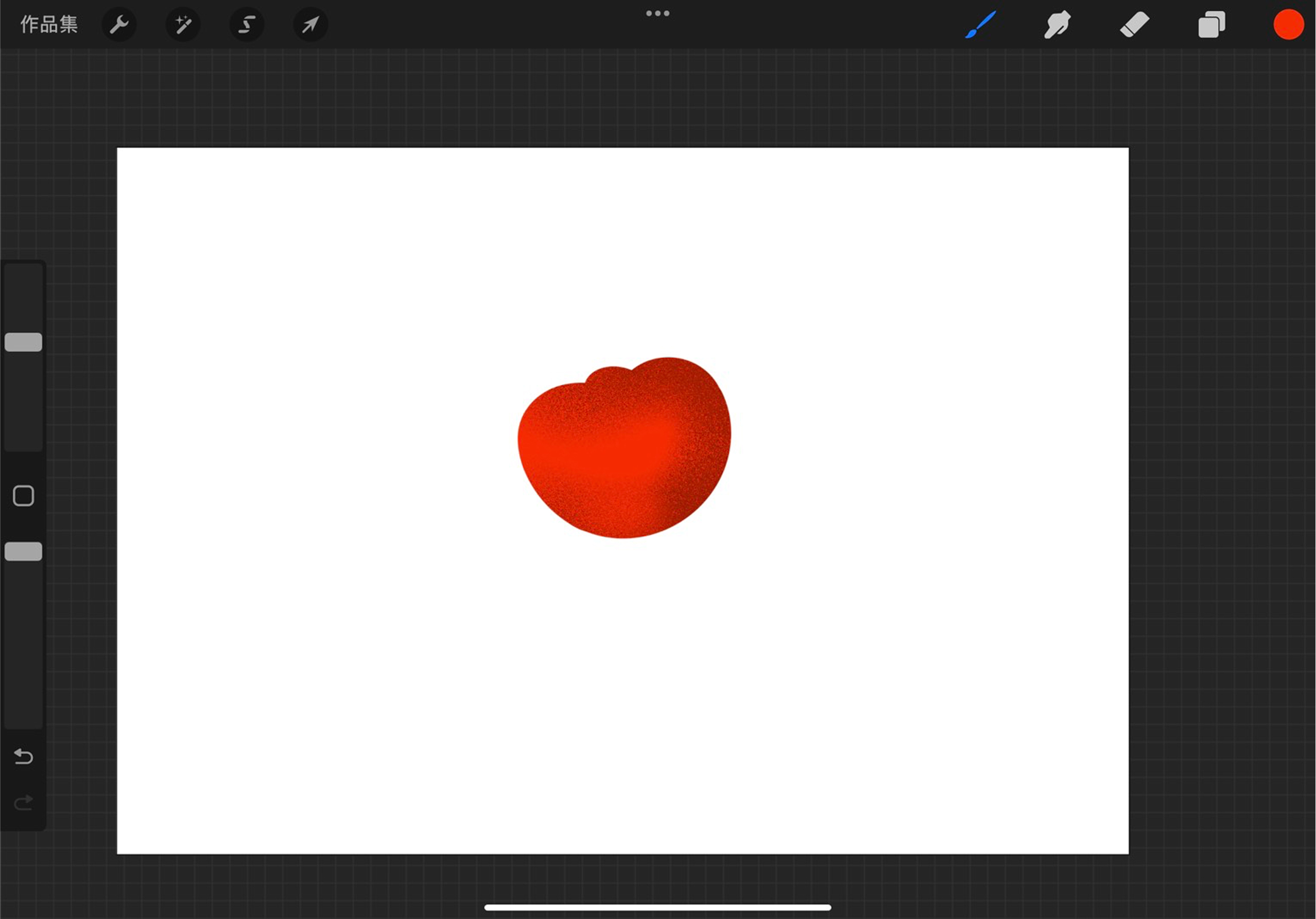Return to the 作品集 gallery

point(49,25)
